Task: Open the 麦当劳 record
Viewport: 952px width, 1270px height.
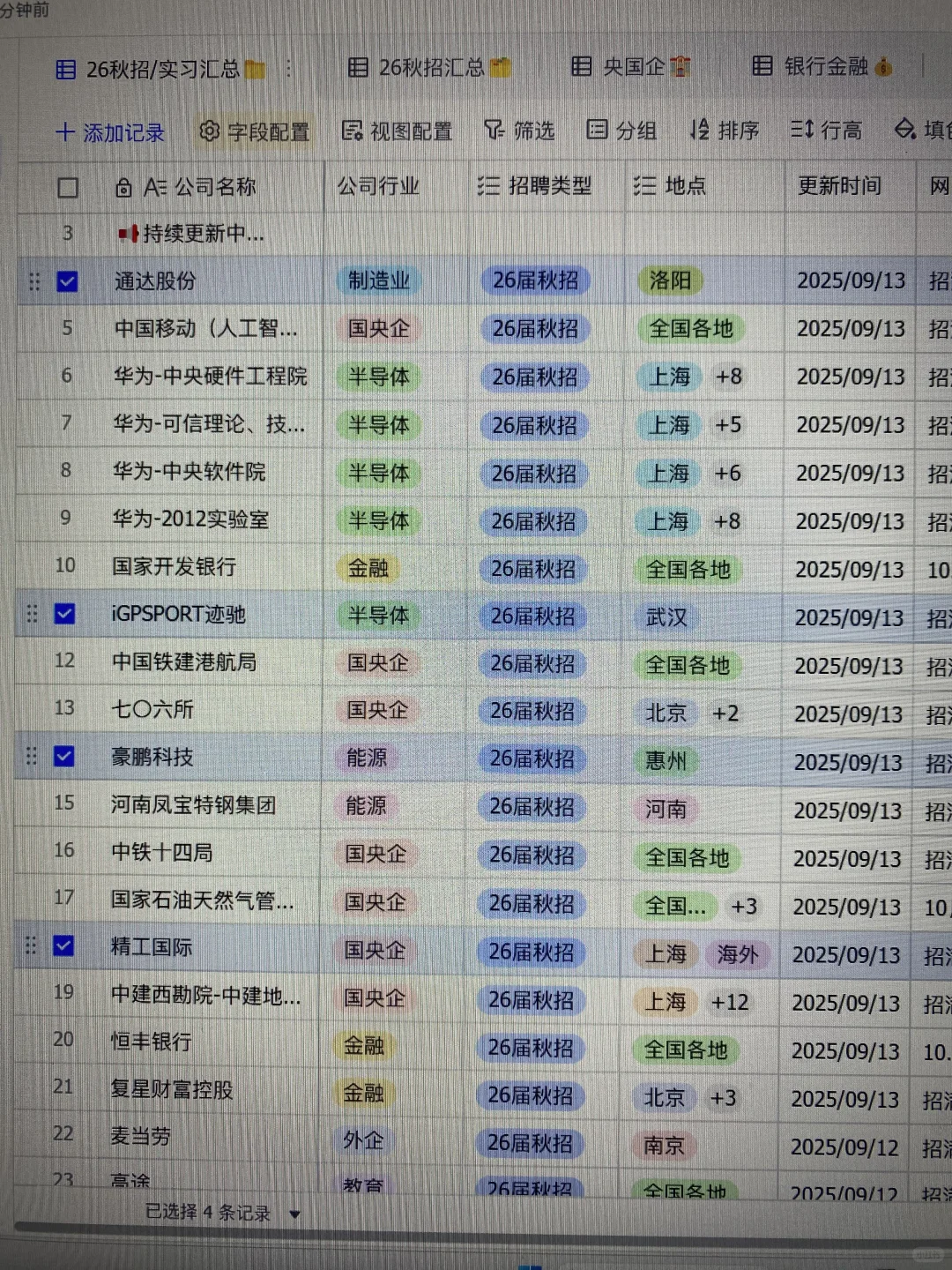Action: coord(140,1136)
